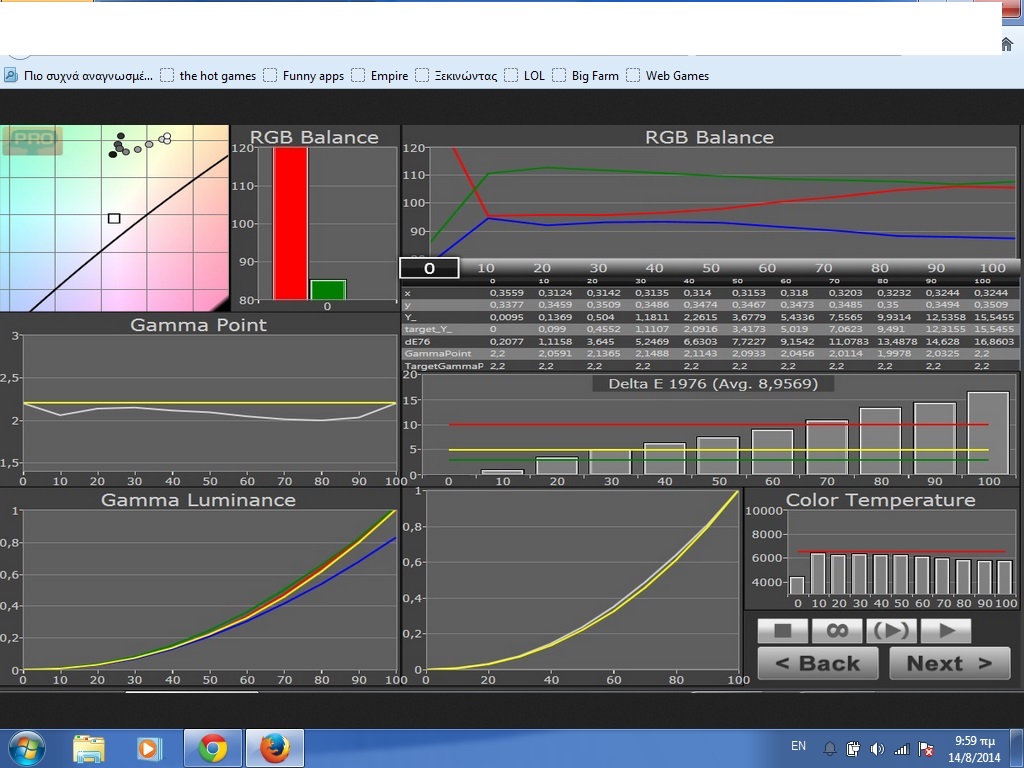Click the play button in parentheses

(x=891, y=631)
